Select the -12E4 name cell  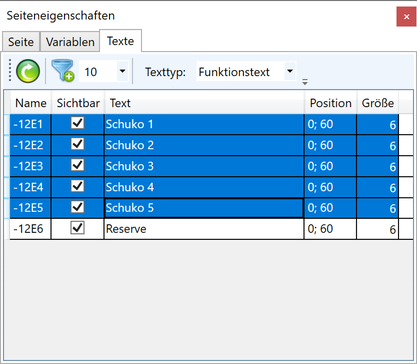(x=30, y=187)
